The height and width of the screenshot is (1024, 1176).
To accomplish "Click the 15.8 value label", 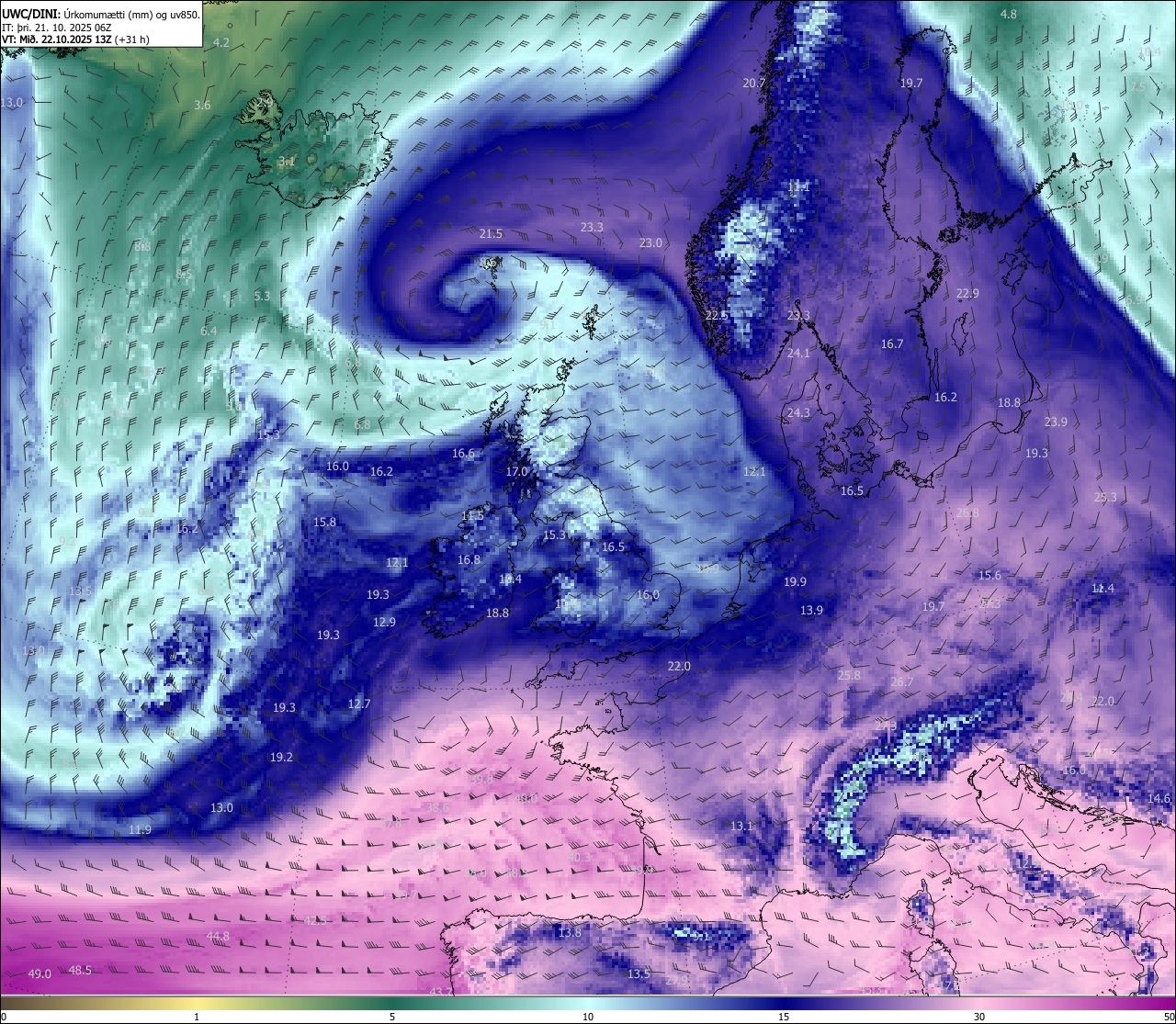I will [324, 522].
